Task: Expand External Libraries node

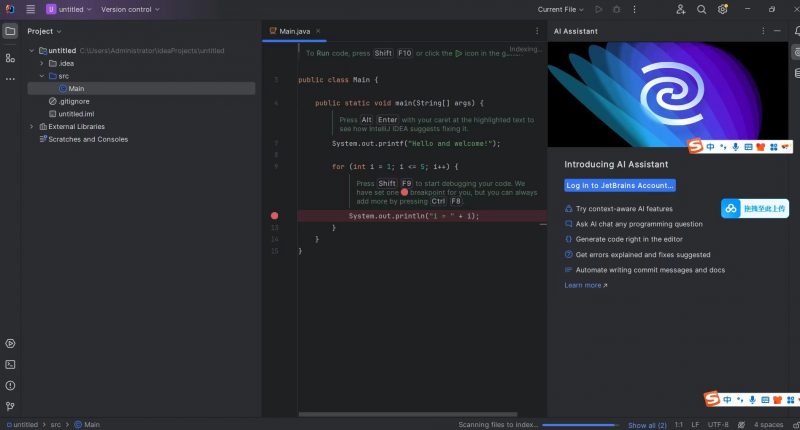Action: [x=41, y=127]
